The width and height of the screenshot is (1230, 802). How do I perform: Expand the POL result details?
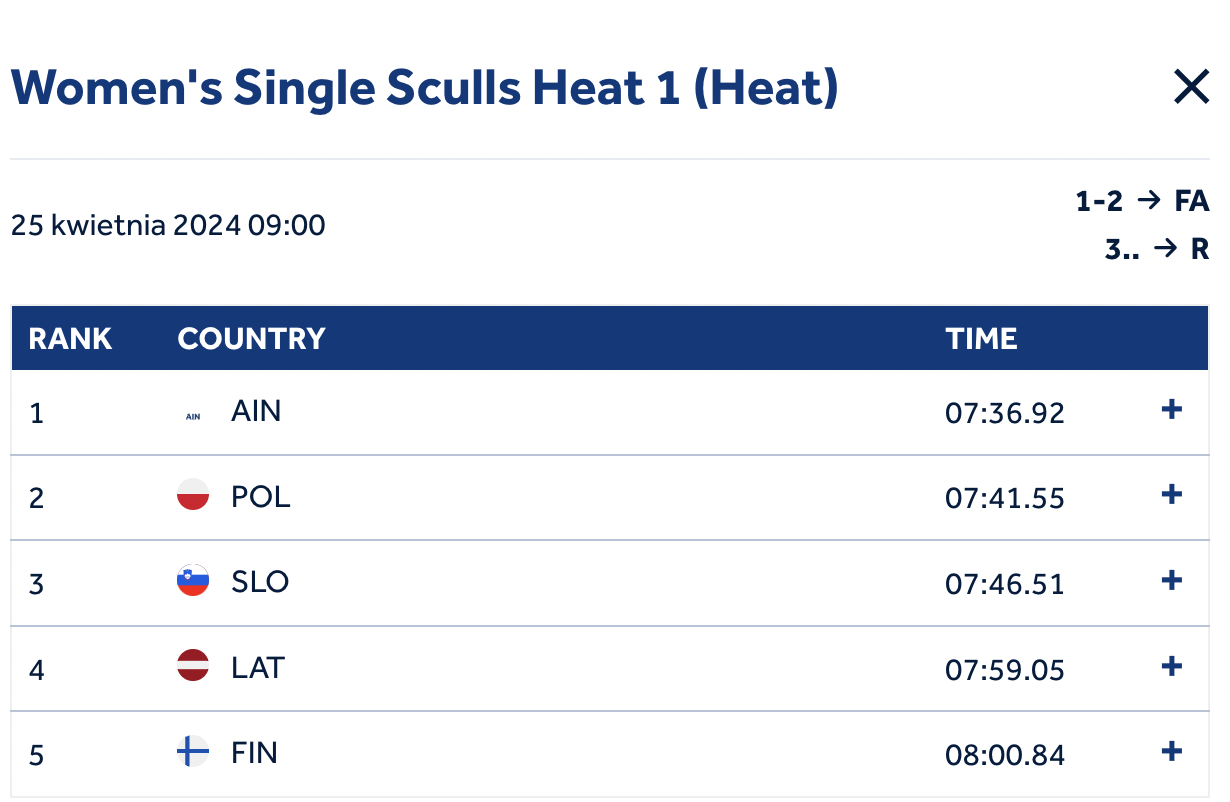coord(1171,495)
